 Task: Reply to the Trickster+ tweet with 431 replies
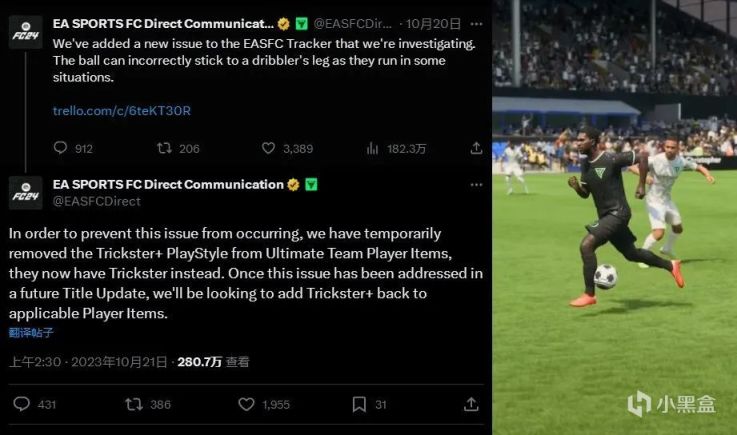coord(22,404)
